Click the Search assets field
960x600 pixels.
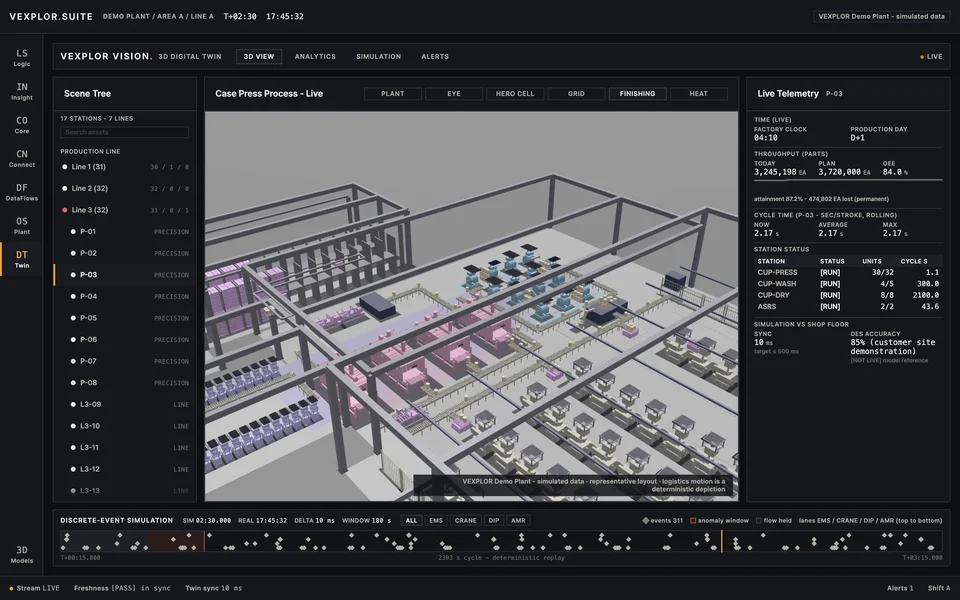point(124,132)
